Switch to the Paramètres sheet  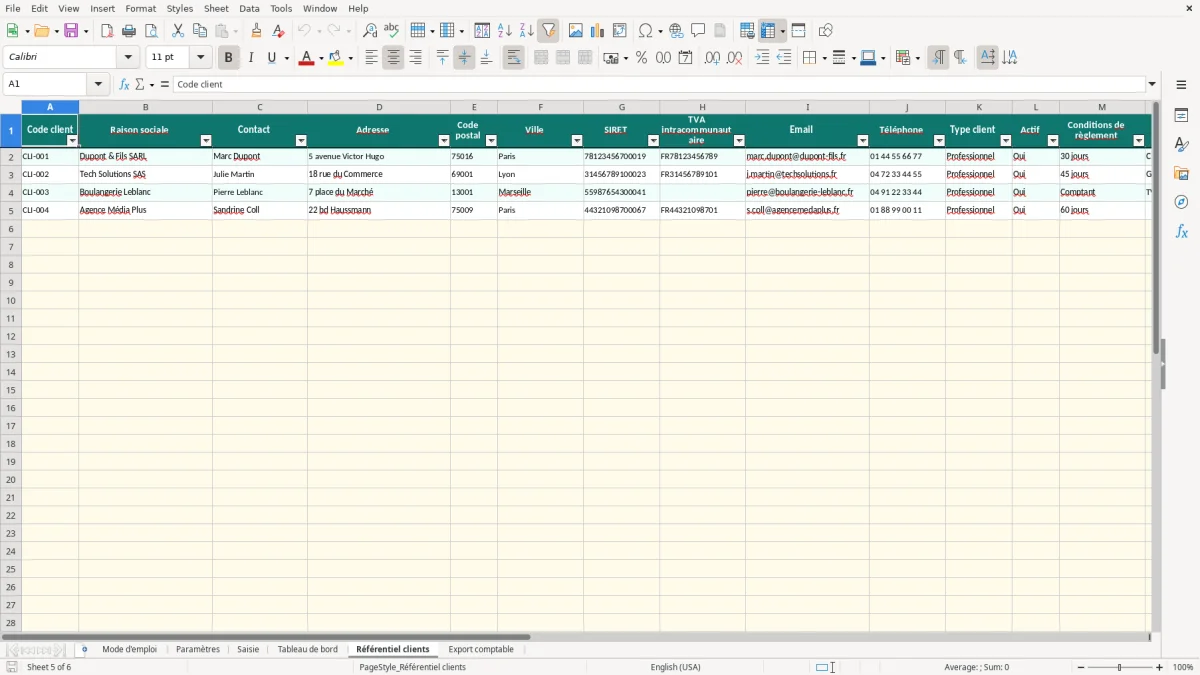(198, 649)
